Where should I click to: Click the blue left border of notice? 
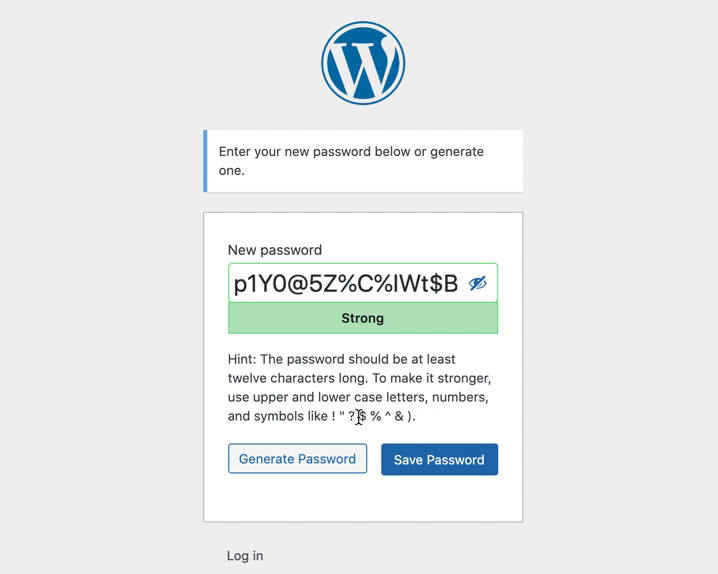tap(205, 161)
